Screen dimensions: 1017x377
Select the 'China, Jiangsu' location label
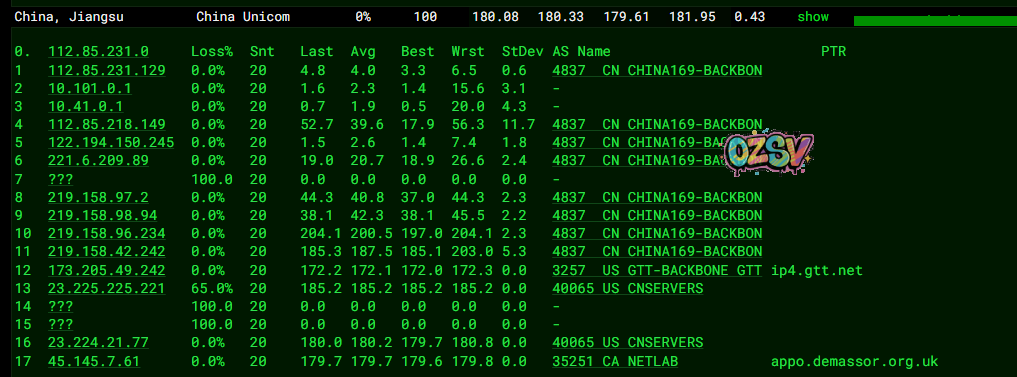[69, 17]
